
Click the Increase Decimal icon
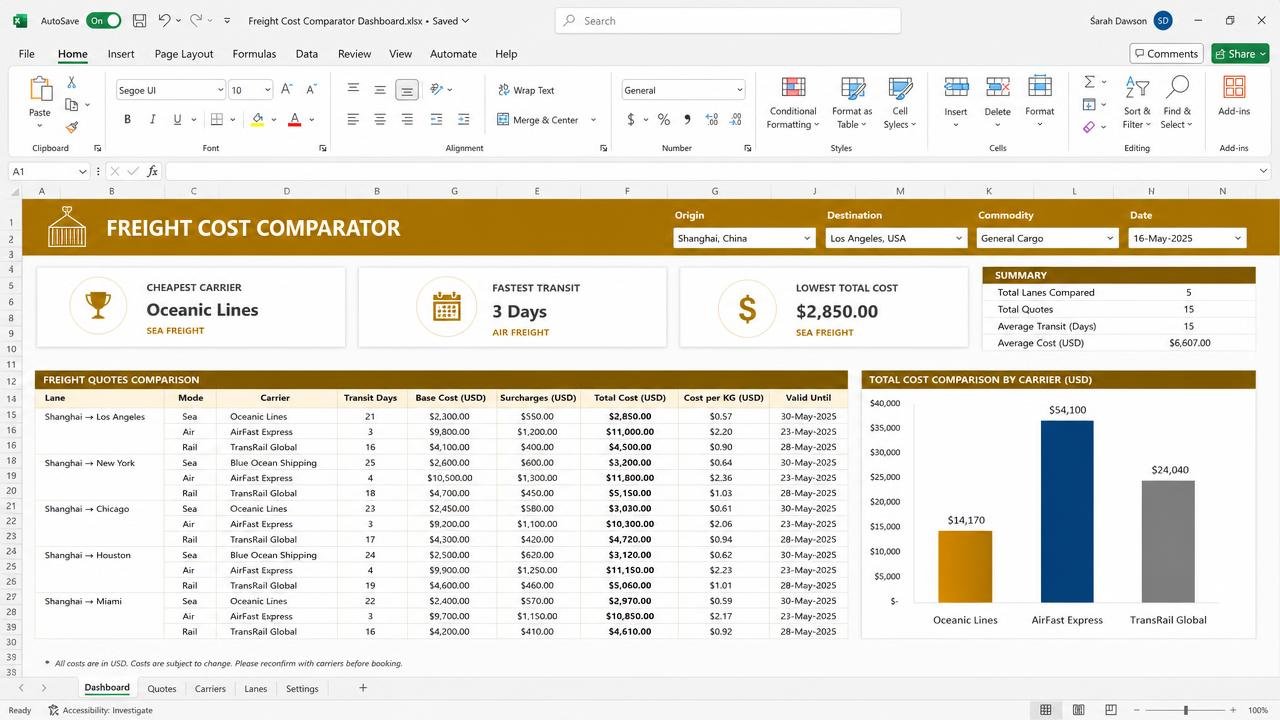pos(712,119)
